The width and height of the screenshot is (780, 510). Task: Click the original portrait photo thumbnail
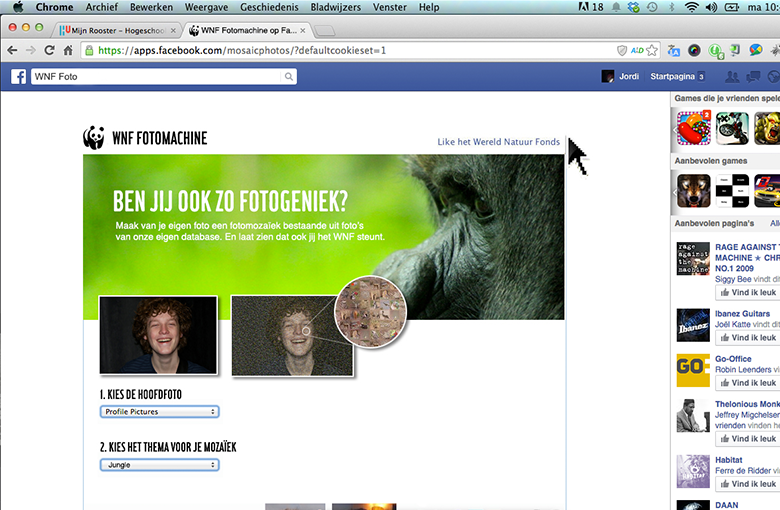pyautogui.click(x=158, y=335)
